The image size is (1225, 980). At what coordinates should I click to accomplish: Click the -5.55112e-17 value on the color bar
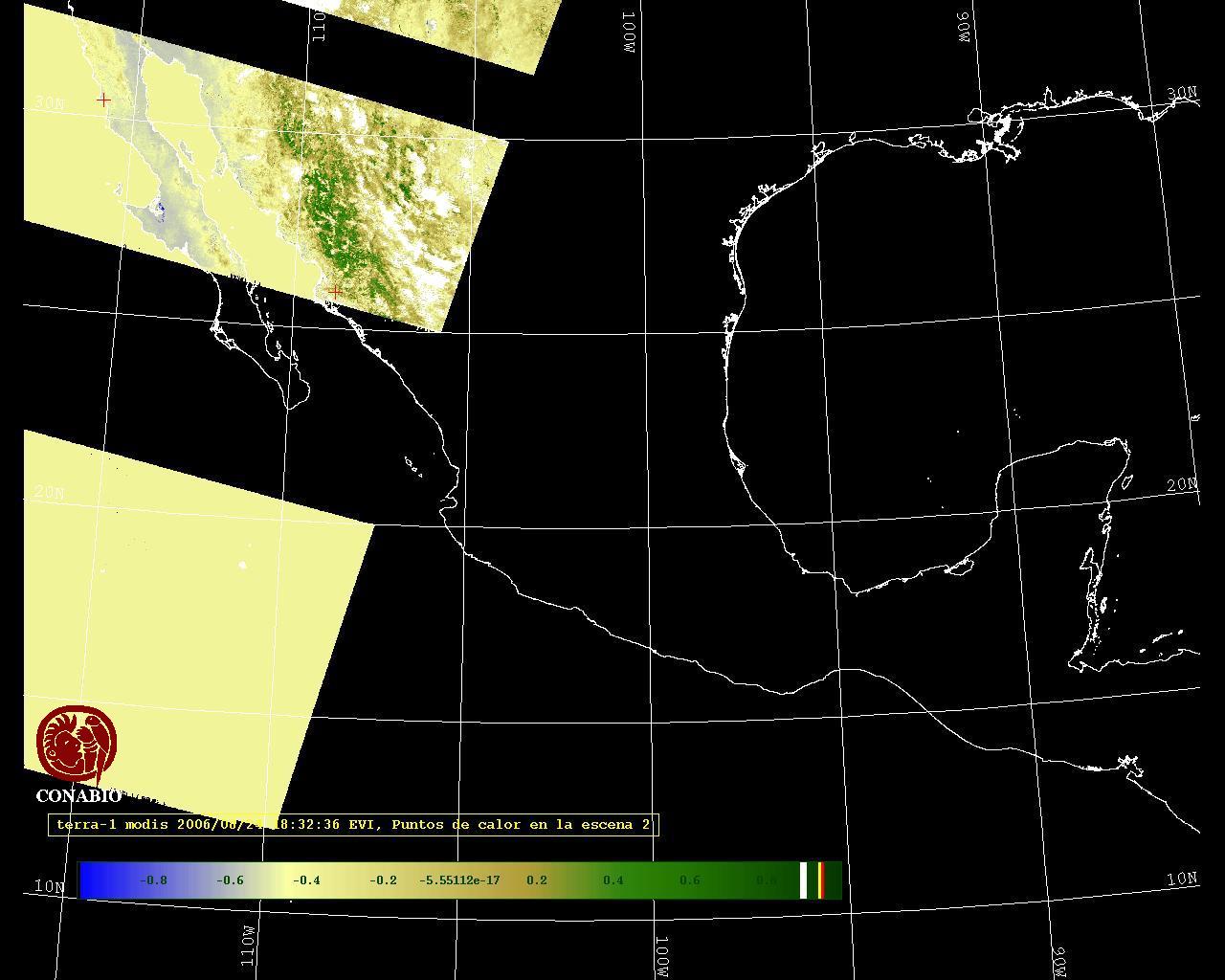click(459, 880)
